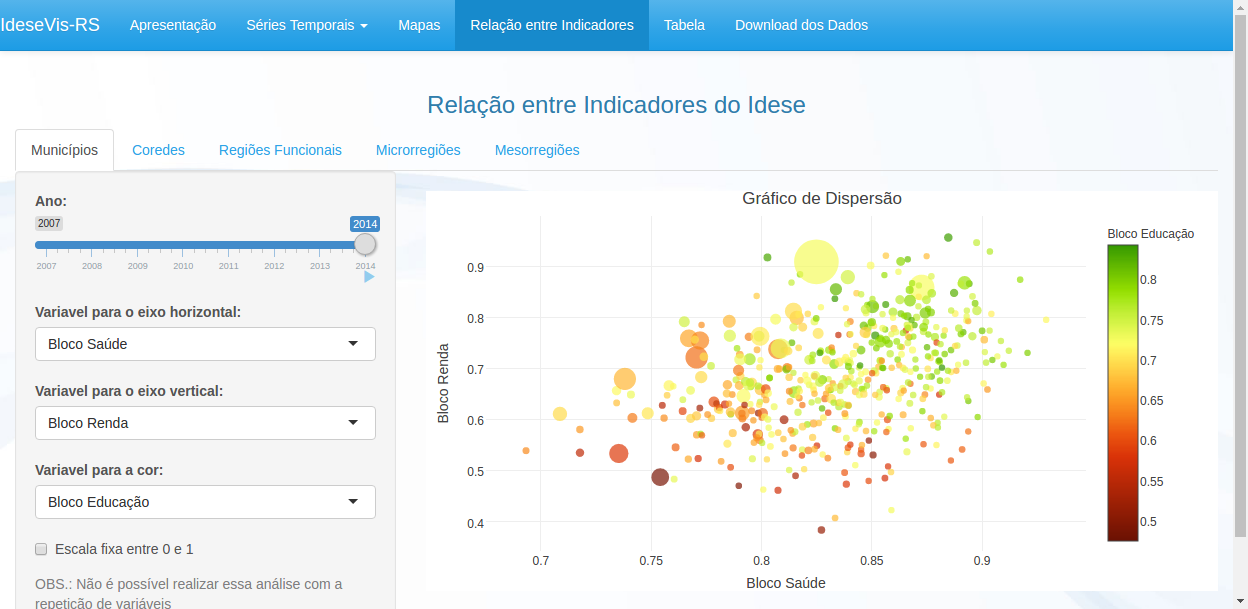
Task: Open the vertical axis variable selector showing Bloco Renda
Action: 204,422
